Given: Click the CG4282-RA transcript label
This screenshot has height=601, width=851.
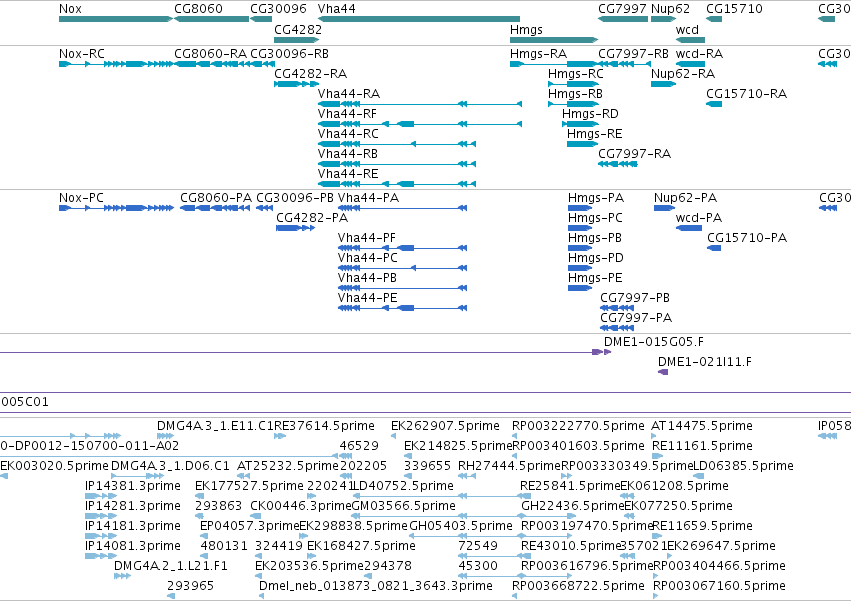Looking at the screenshot, I should coord(310,74).
